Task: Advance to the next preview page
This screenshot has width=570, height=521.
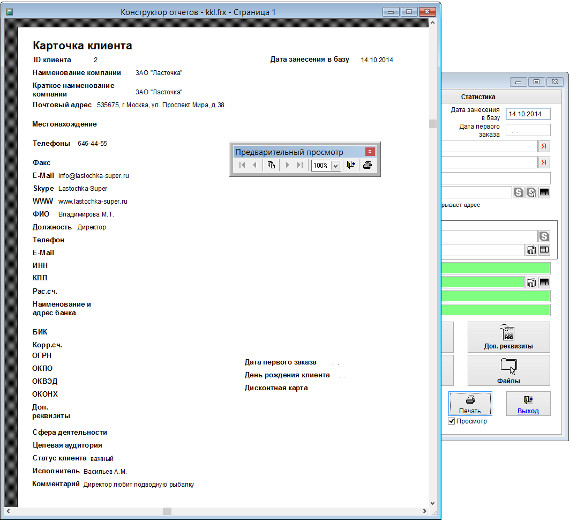Action: pyautogui.click(x=288, y=165)
